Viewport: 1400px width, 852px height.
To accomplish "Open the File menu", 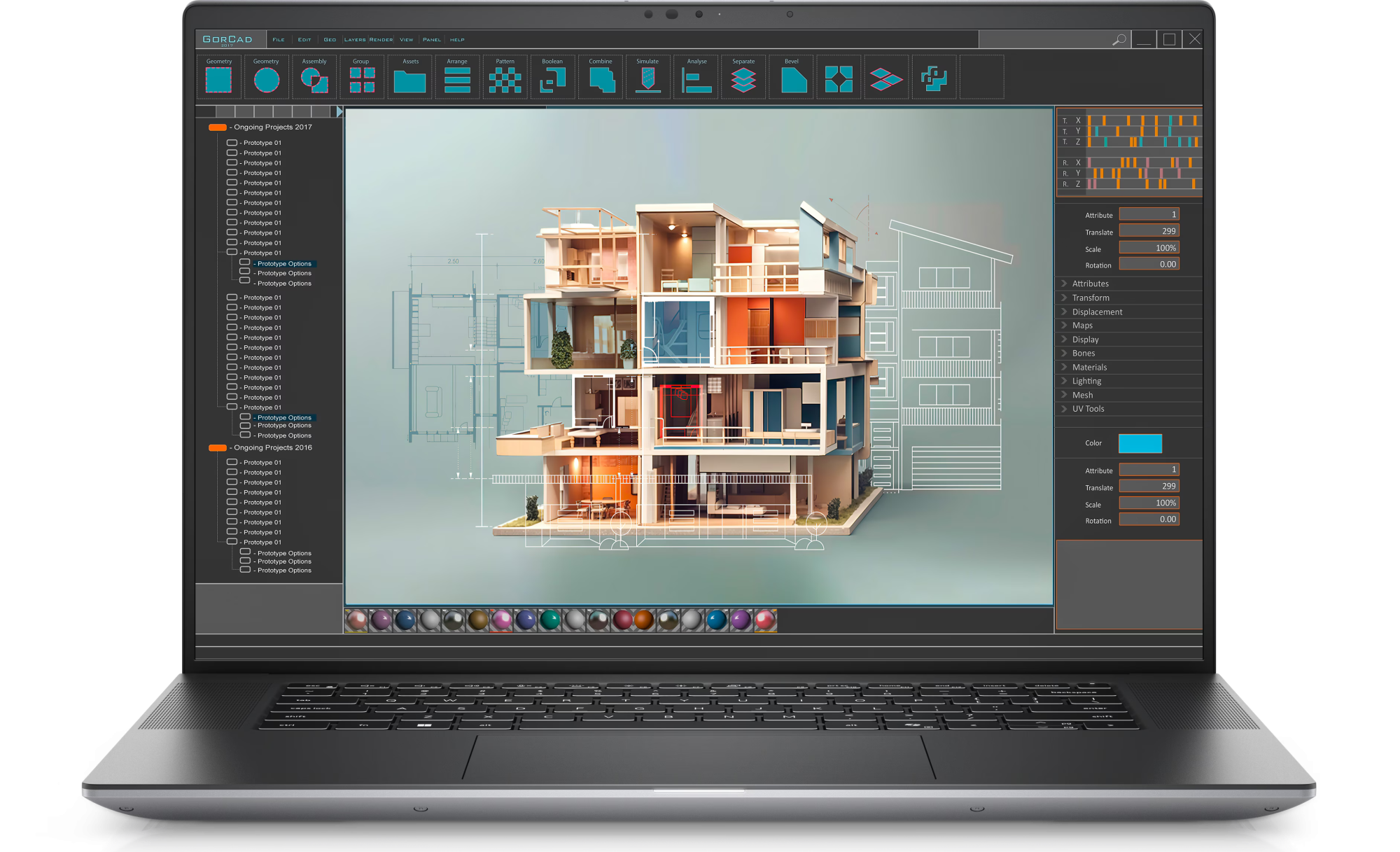I will [279, 40].
